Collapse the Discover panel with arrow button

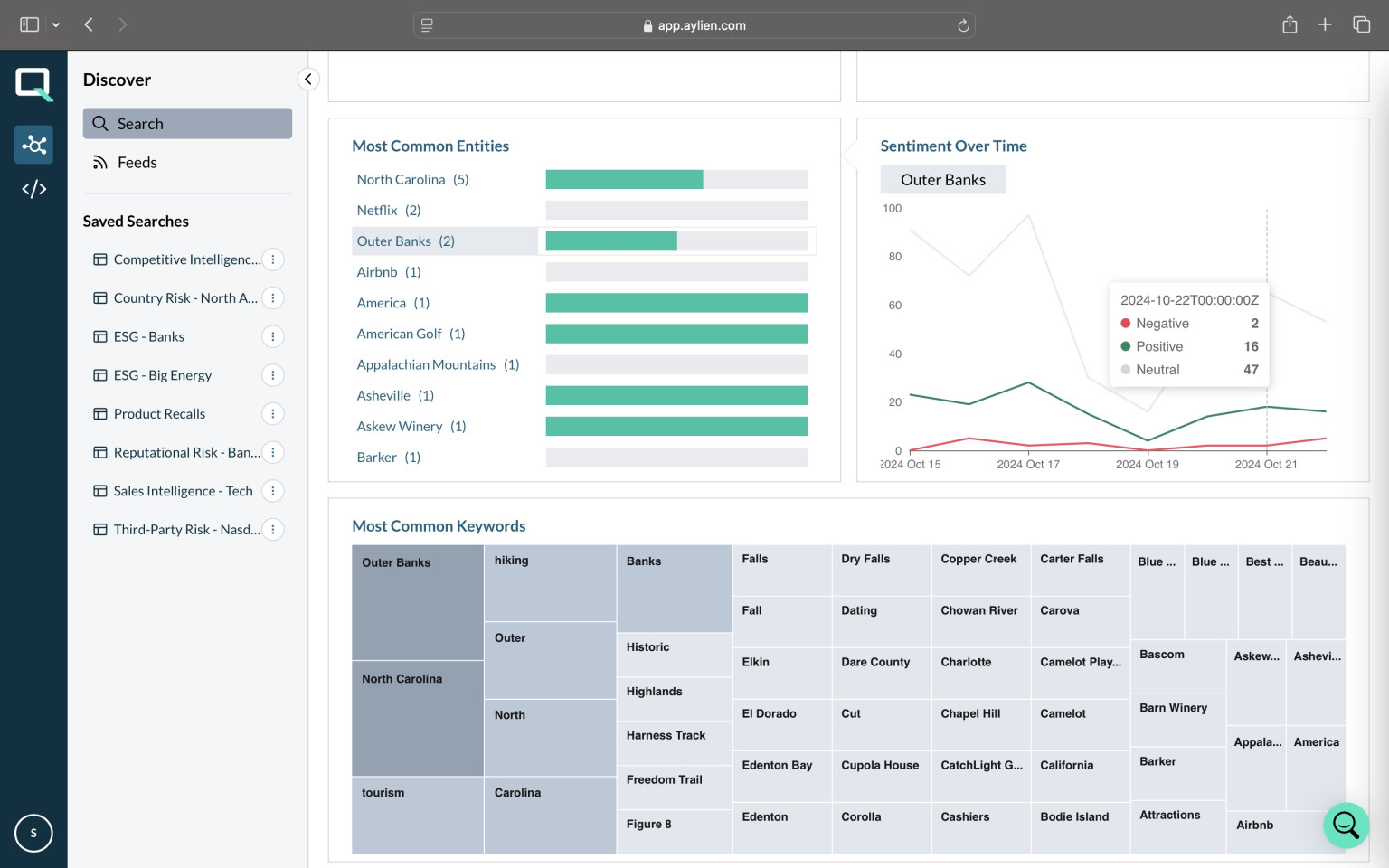308,80
